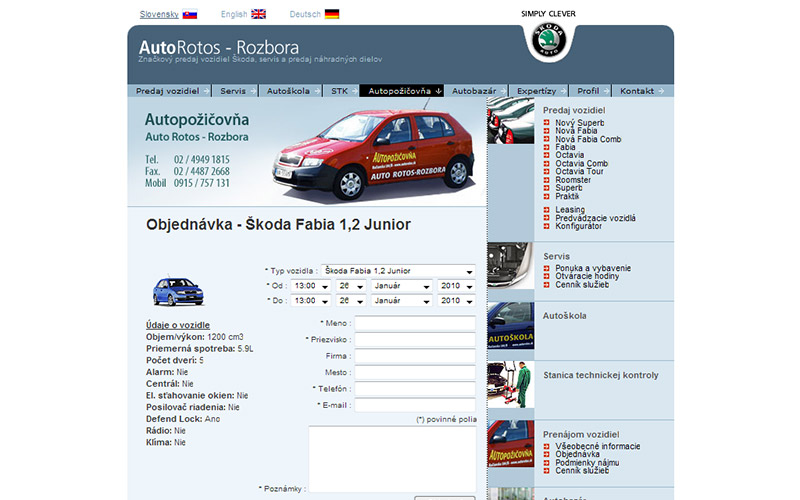
Task: Click the British flag icon
Action: point(259,14)
